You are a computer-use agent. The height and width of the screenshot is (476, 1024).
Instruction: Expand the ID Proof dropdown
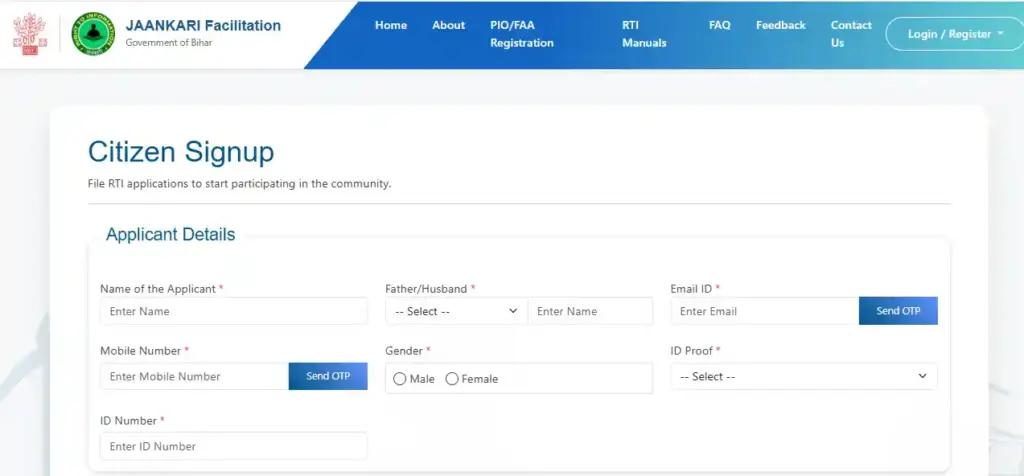click(803, 377)
